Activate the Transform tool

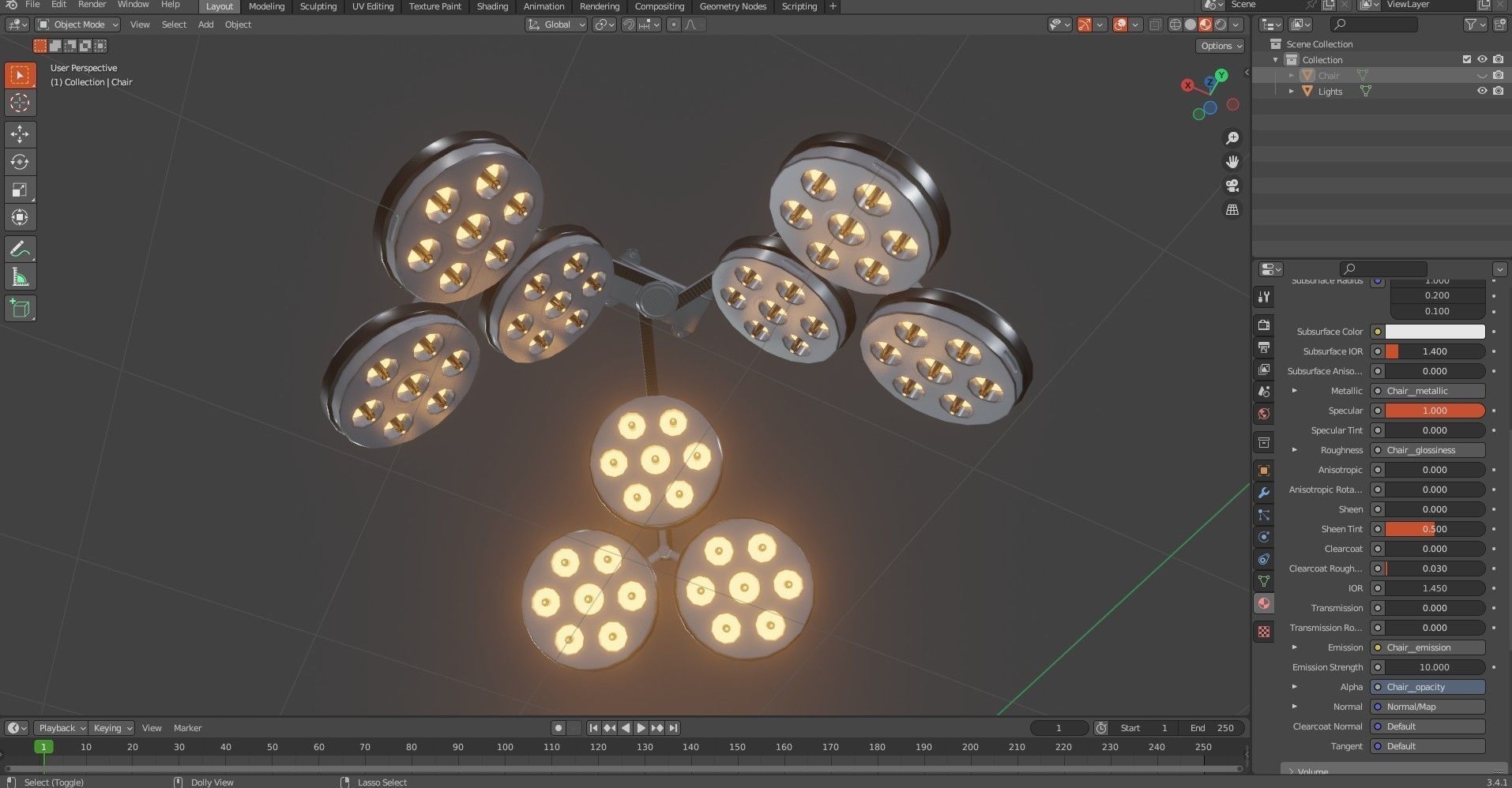point(20,217)
